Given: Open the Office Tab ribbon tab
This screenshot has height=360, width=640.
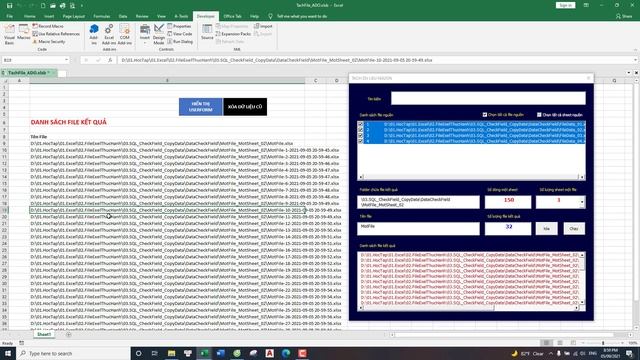Looking at the screenshot, I should 232,16.
